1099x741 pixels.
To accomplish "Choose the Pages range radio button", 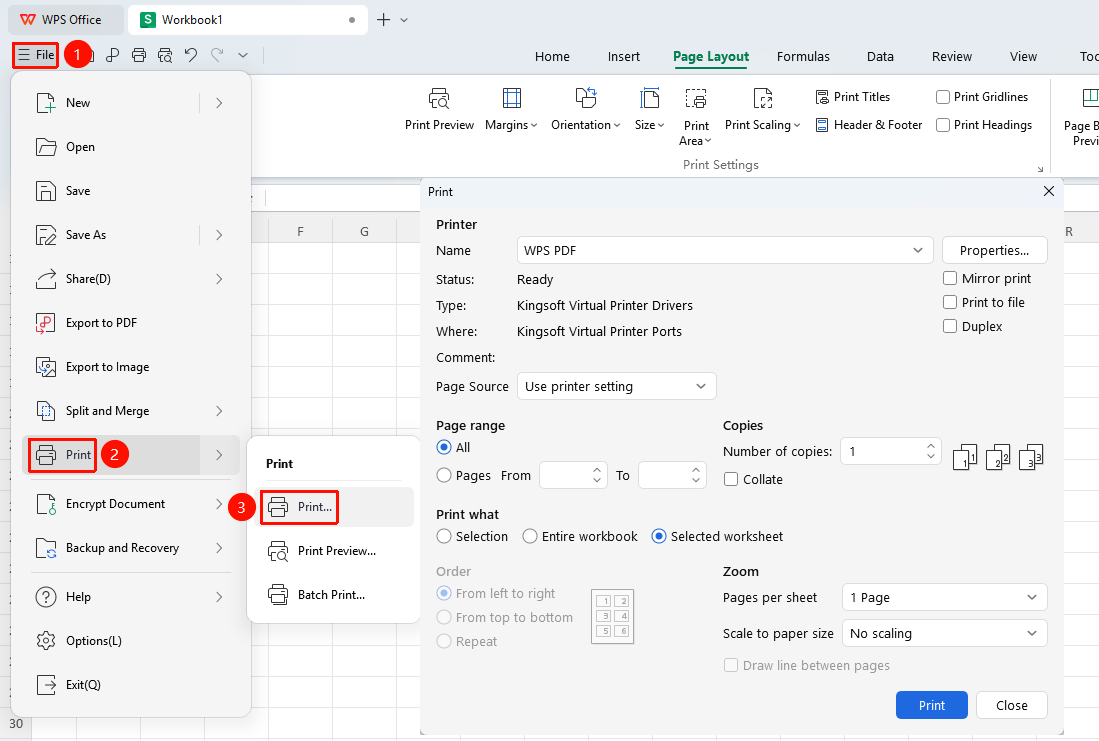I will pos(444,475).
